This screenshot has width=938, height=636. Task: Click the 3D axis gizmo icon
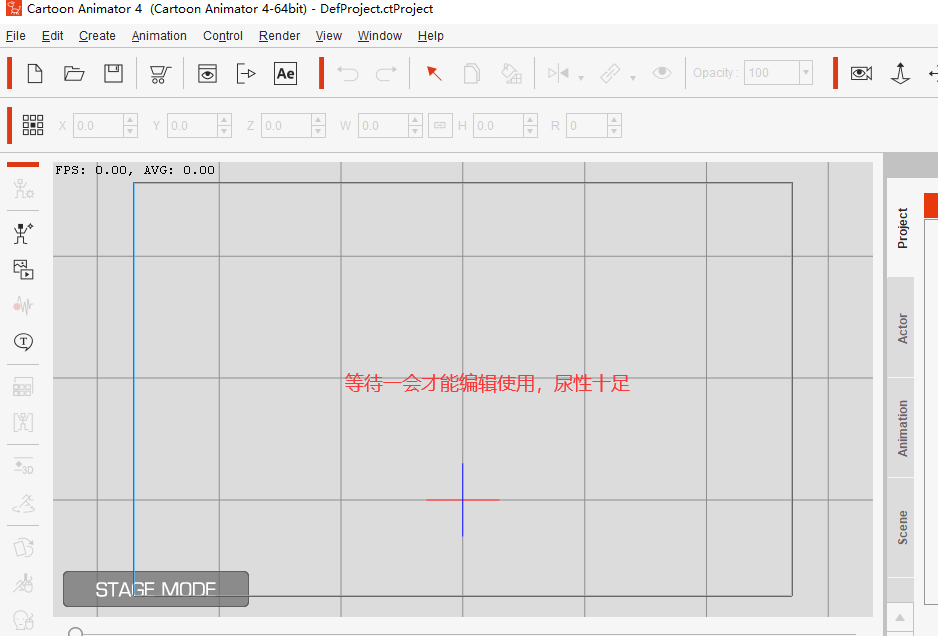[900, 74]
